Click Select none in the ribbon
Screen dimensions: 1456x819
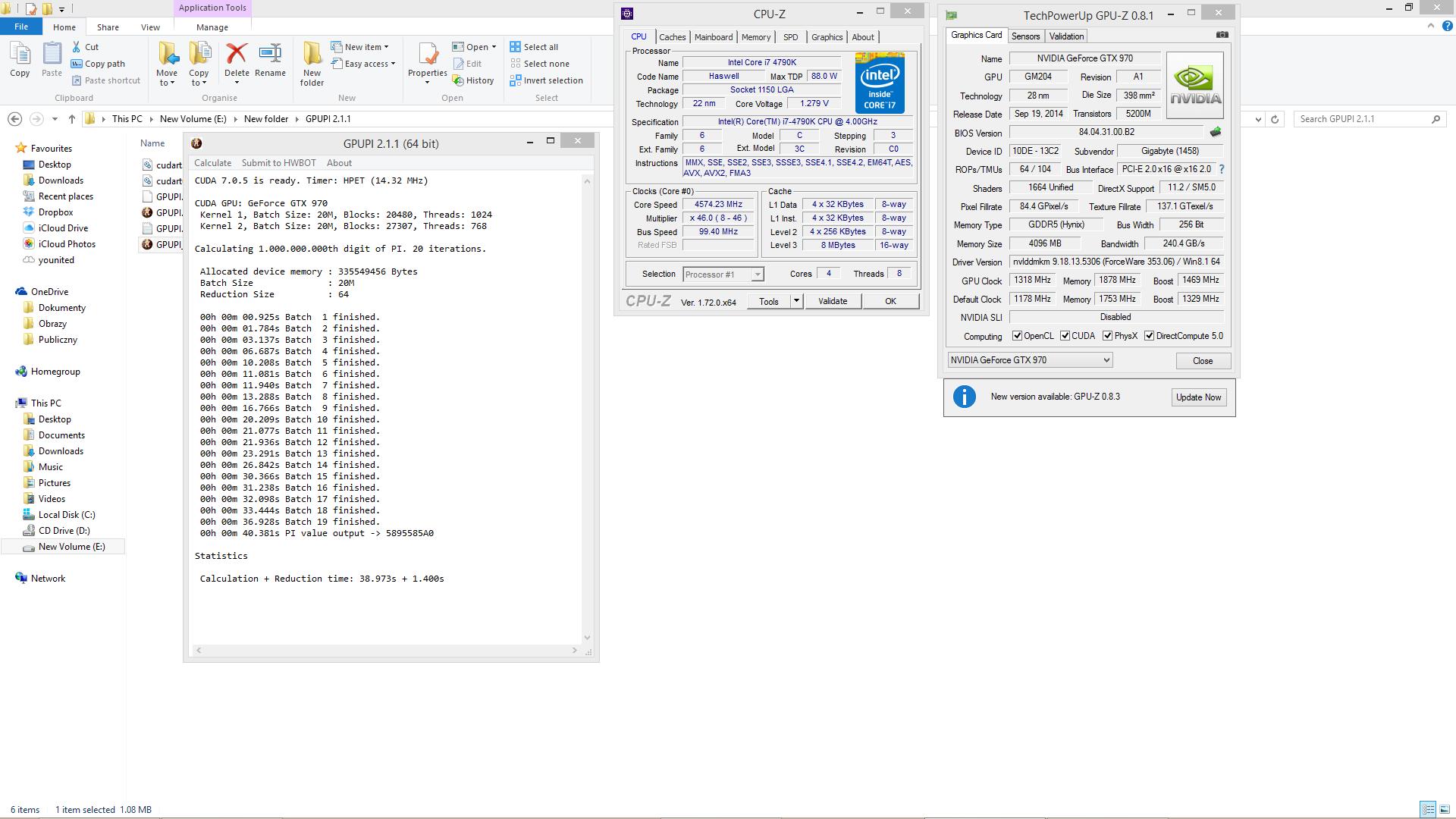point(540,64)
